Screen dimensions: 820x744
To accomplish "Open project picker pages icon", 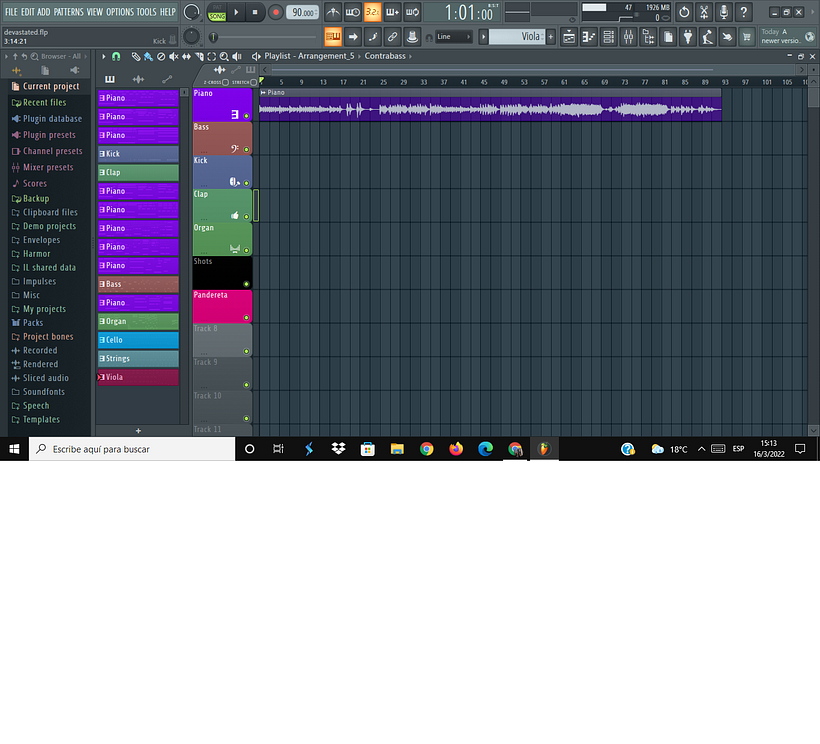I will click(668, 37).
